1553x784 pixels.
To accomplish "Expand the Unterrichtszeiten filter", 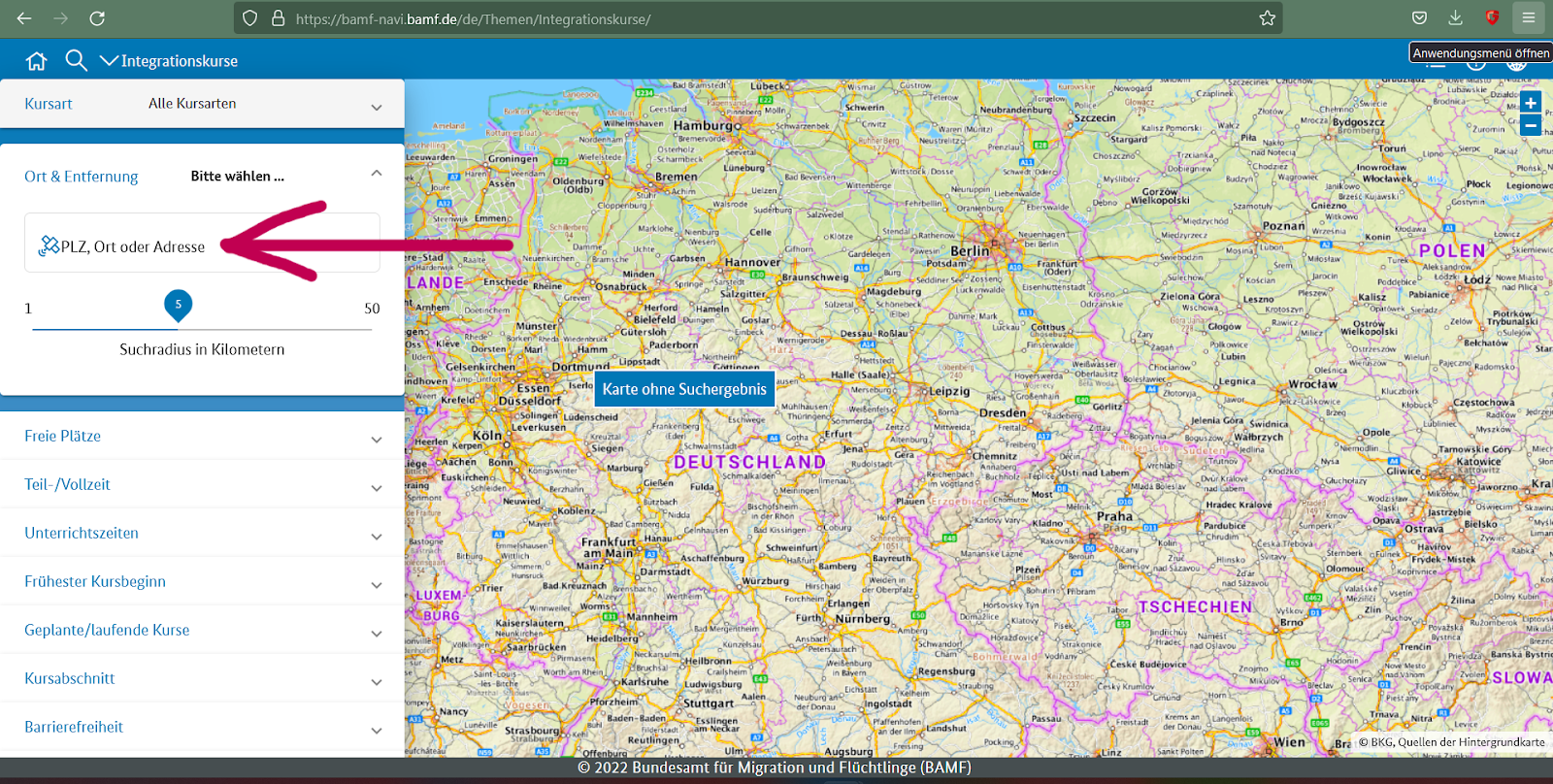I will coord(202,534).
